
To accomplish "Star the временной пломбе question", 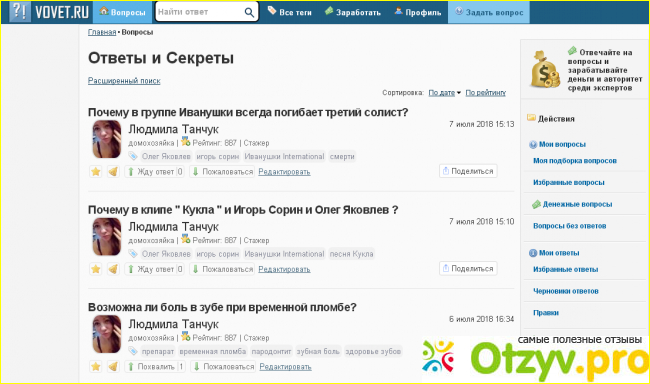I will click(96, 367).
